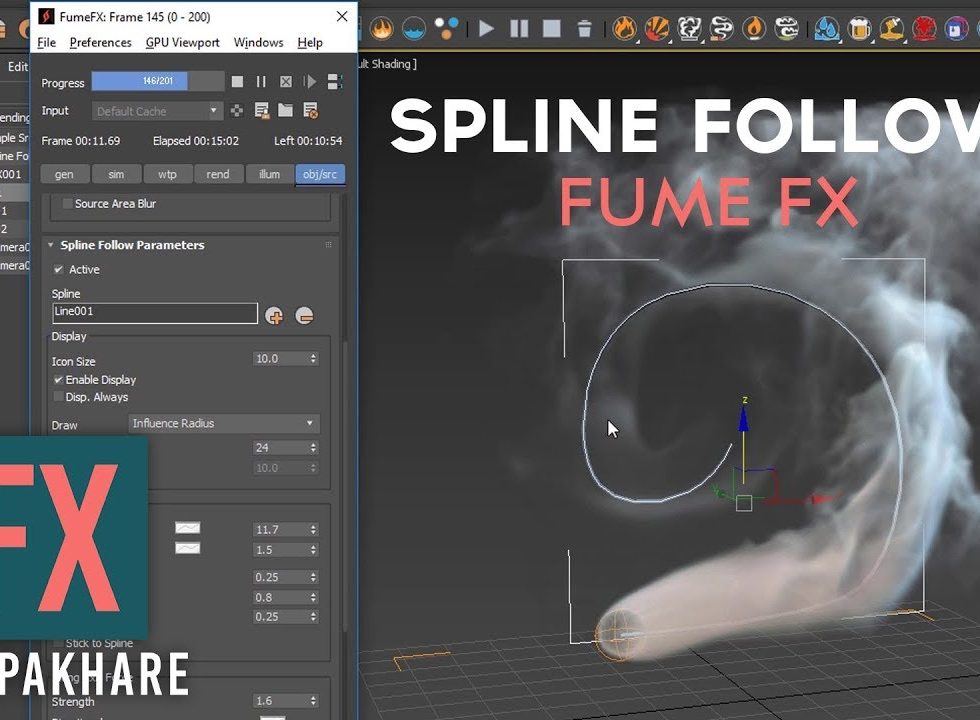The width and height of the screenshot is (980, 720).
Task: Click the four-dot icon next to Input
Action: click(x=237, y=111)
